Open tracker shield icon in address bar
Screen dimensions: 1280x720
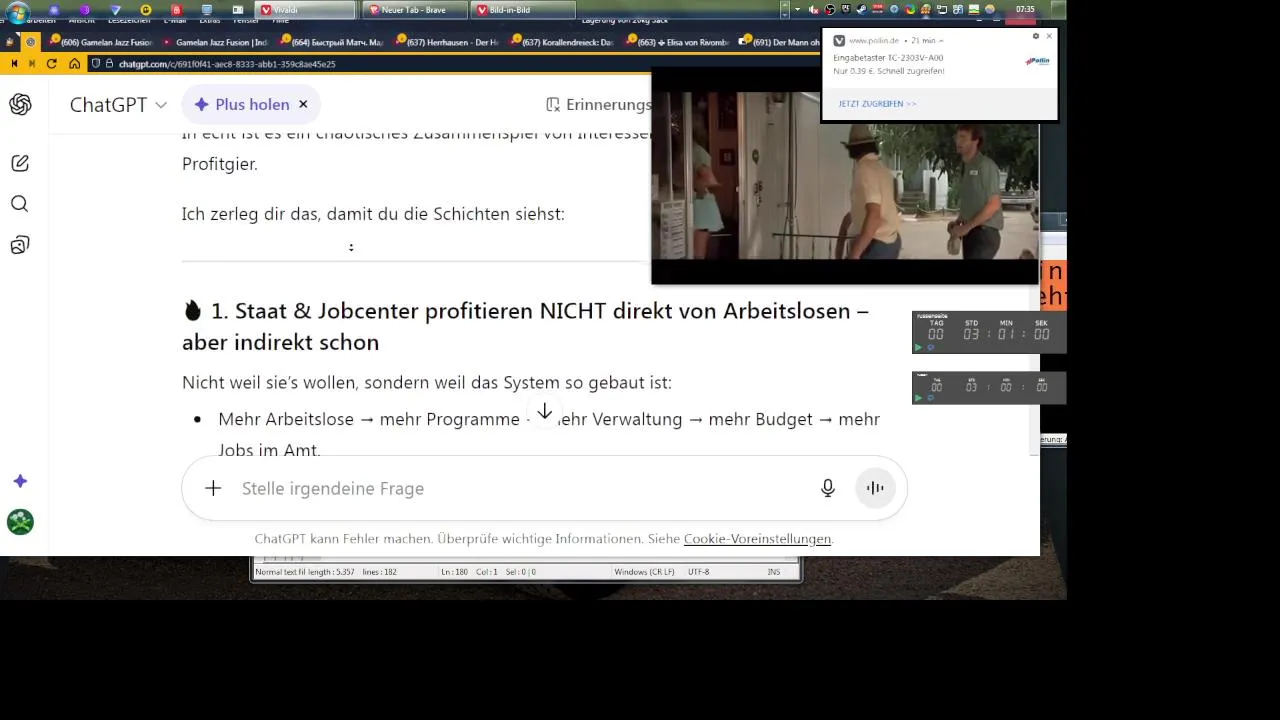(x=96, y=64)
